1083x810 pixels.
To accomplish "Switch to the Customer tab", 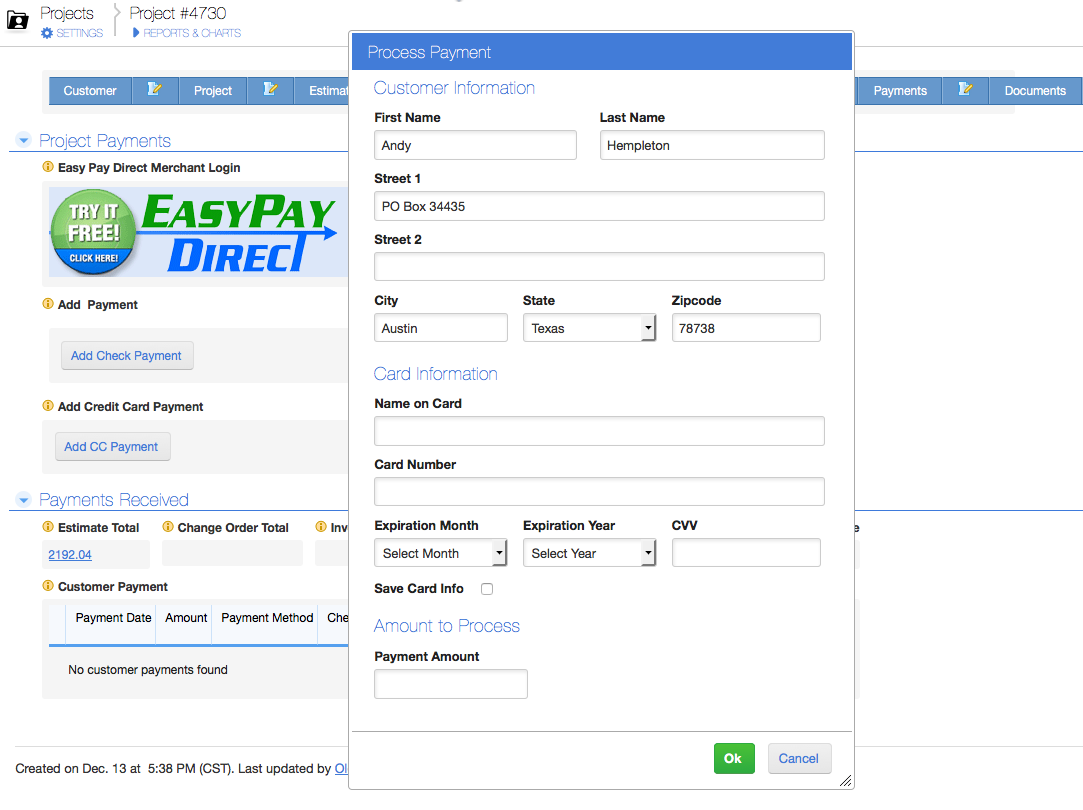I will coord(90,90).
